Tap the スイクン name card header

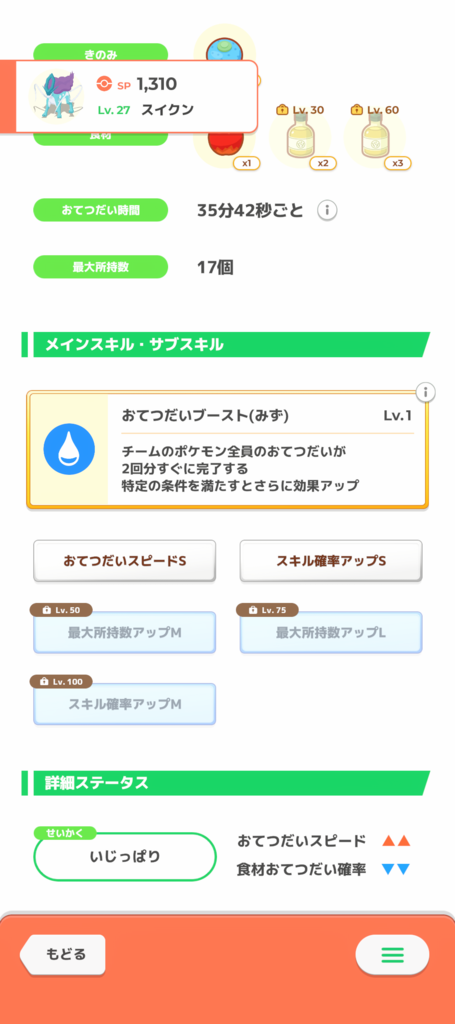coord(129,97)
